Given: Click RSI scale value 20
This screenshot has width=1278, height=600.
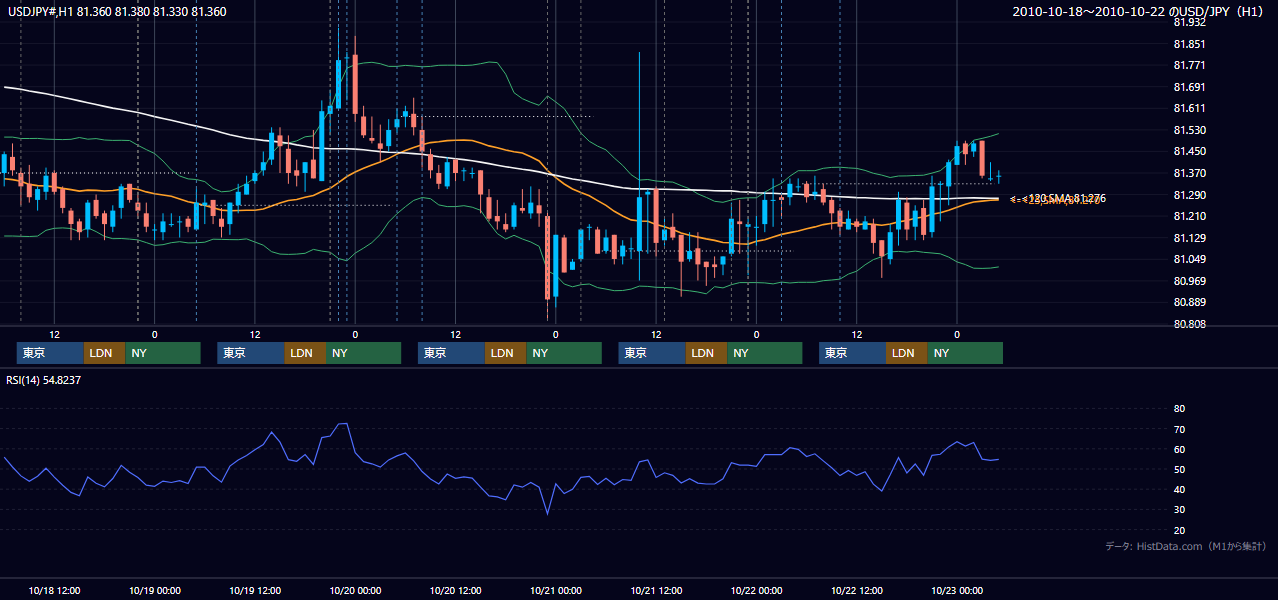Looking at the screenshot, I should click(x=1179, y=530).
